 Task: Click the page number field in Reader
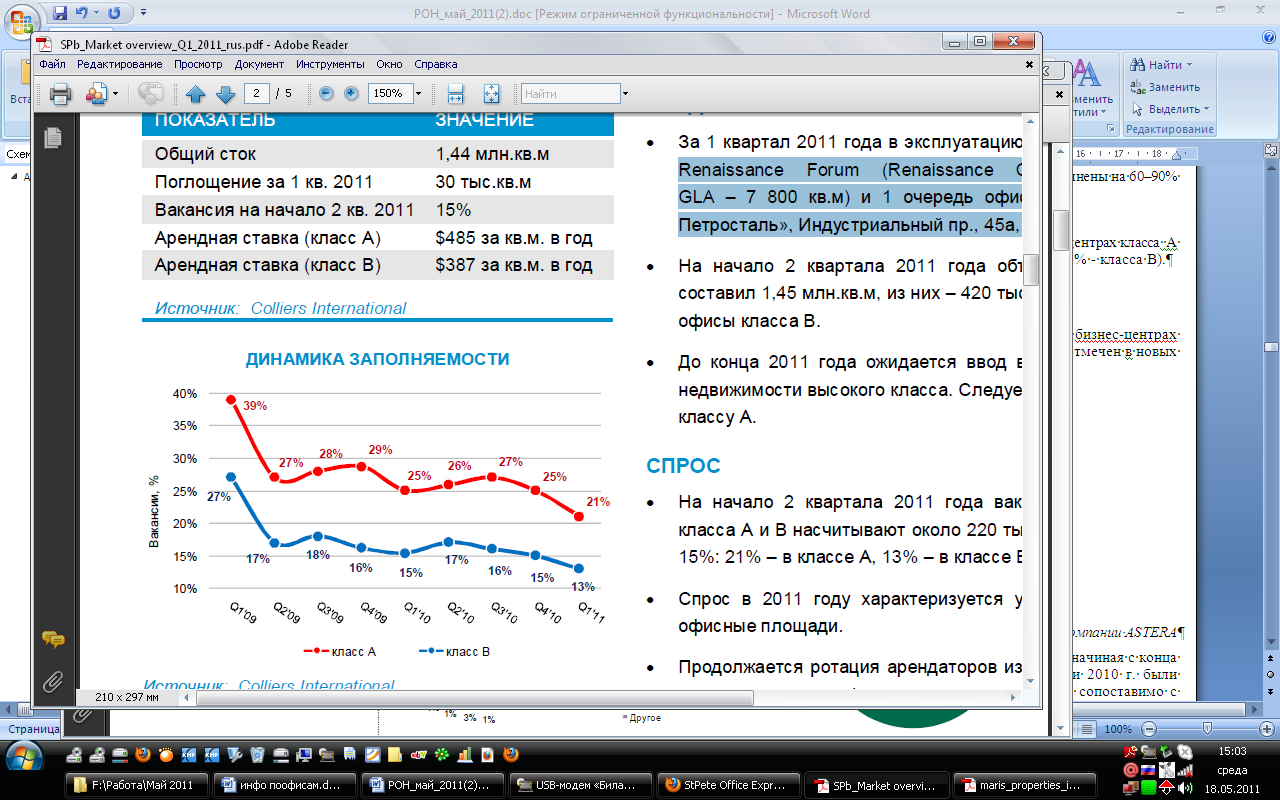(258, 94)
